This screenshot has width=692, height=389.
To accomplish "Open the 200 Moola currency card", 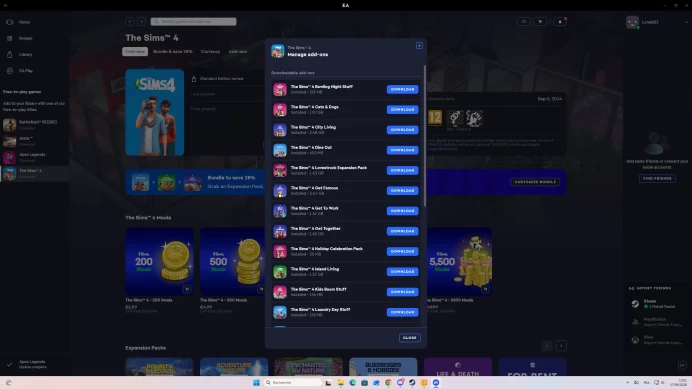I will click(159, 261).
